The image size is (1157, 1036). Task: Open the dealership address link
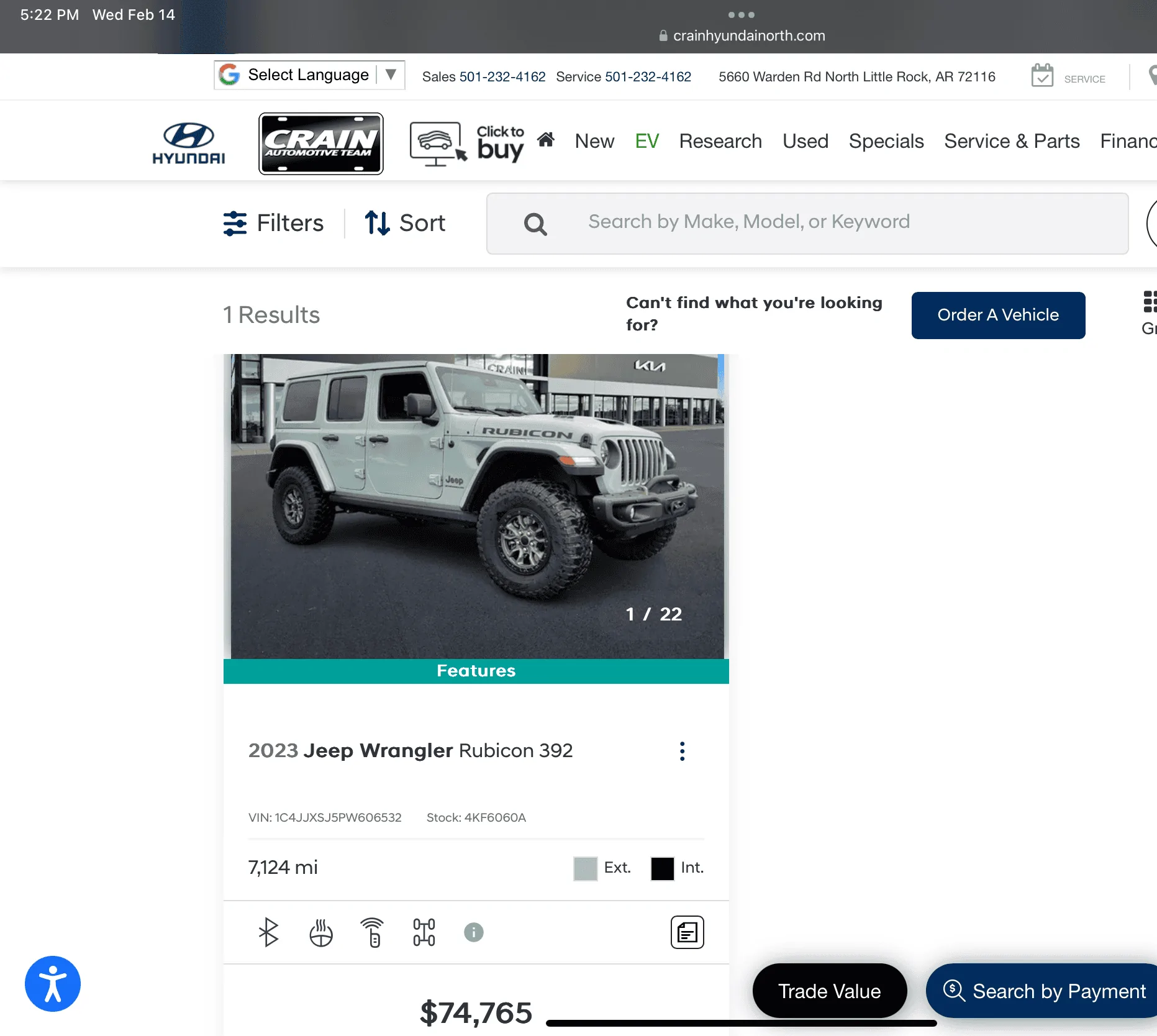[x=857, y=76]
